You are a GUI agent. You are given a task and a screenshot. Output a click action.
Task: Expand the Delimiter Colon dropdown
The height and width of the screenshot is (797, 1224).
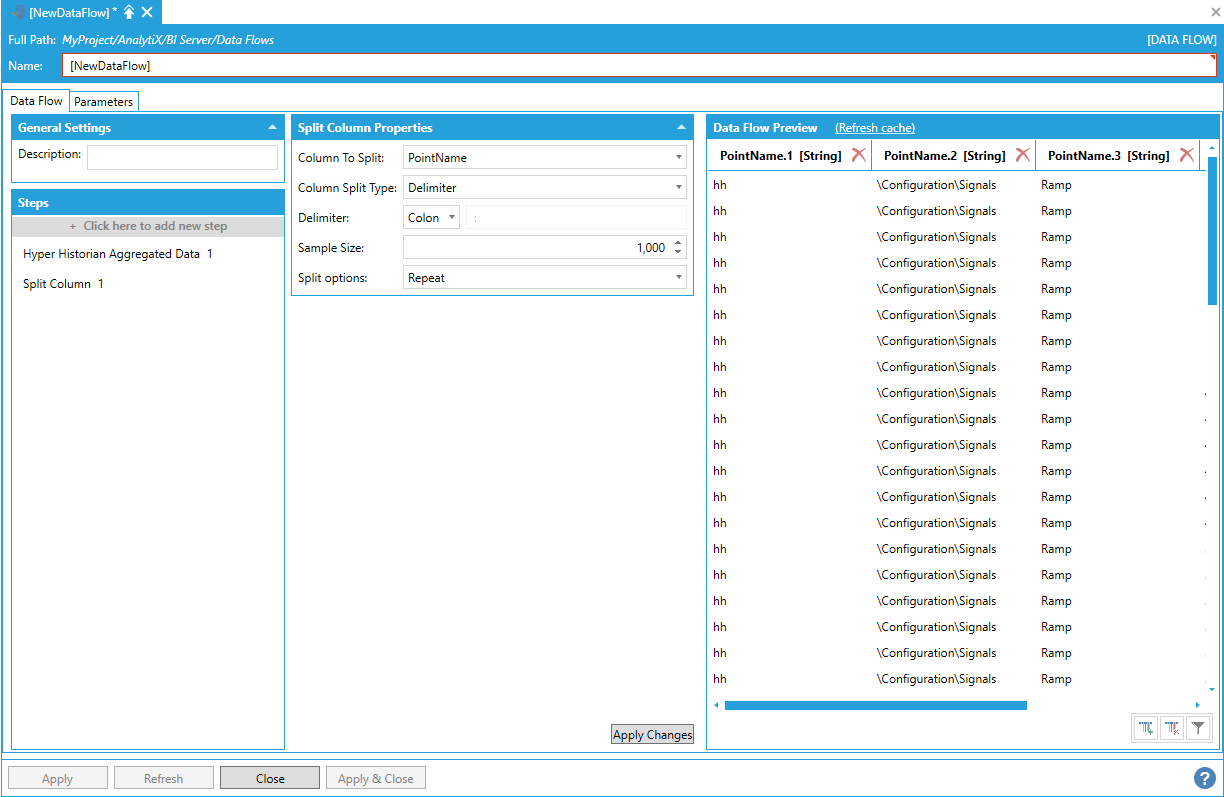point(432,217)
